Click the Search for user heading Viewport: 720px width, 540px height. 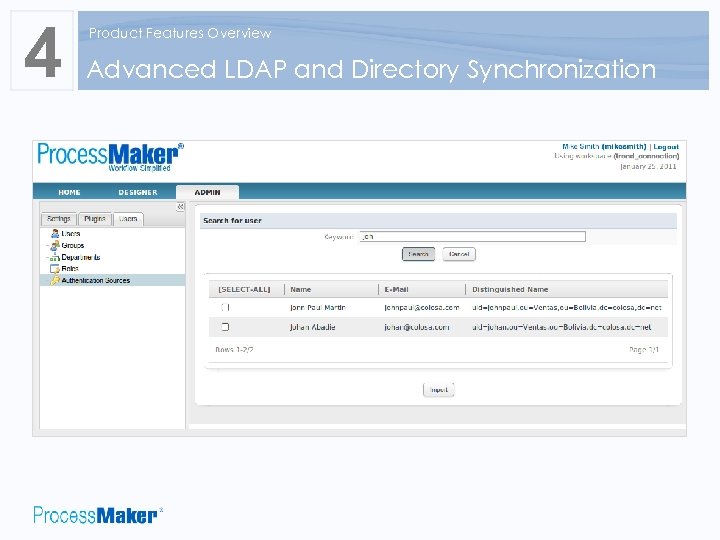point(232,221)
